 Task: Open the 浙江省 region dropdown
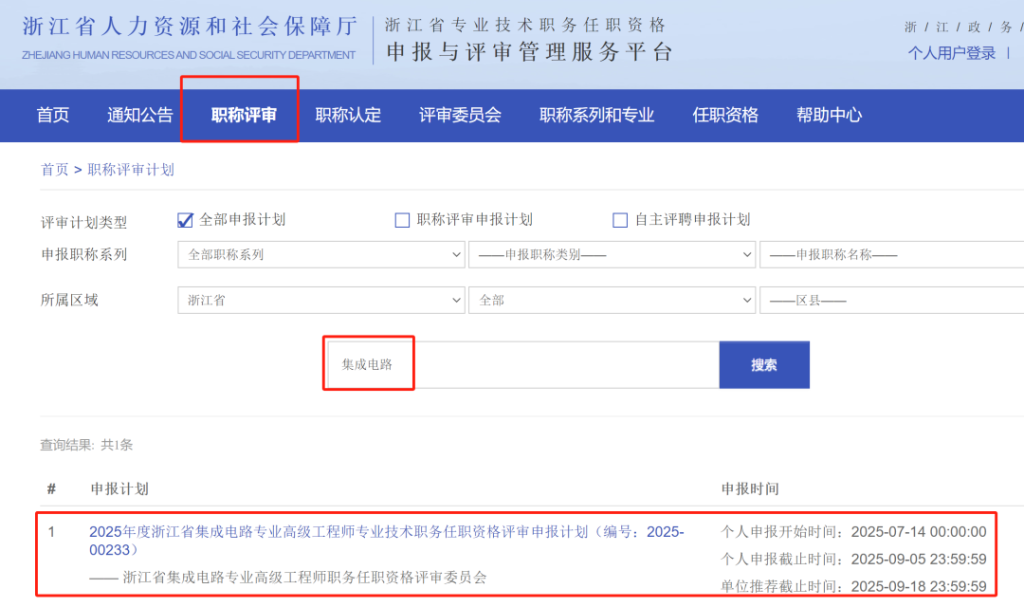point(320,300)
